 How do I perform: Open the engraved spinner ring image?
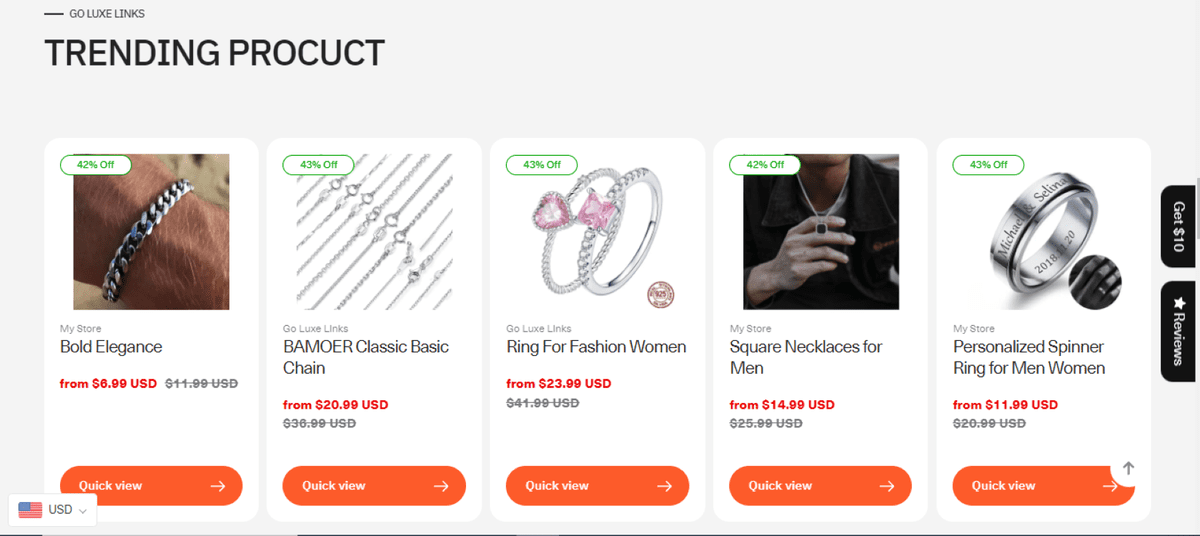tap(1043, 232)
